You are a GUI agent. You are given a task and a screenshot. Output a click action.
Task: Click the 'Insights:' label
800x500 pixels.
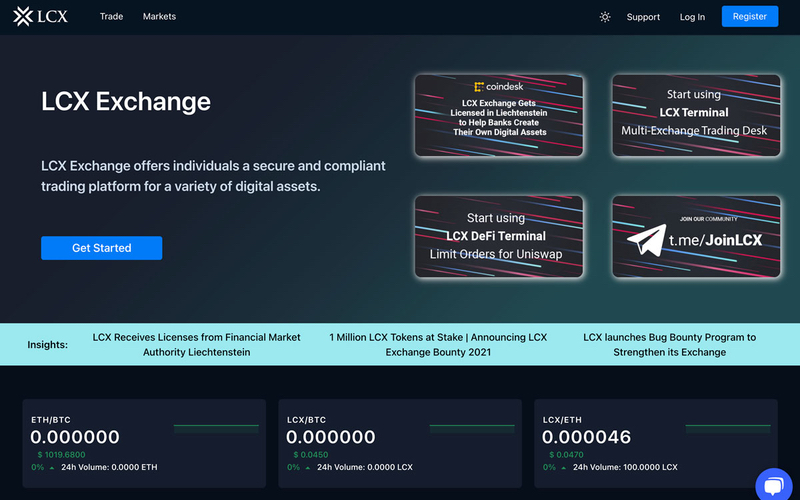point(47,344)
